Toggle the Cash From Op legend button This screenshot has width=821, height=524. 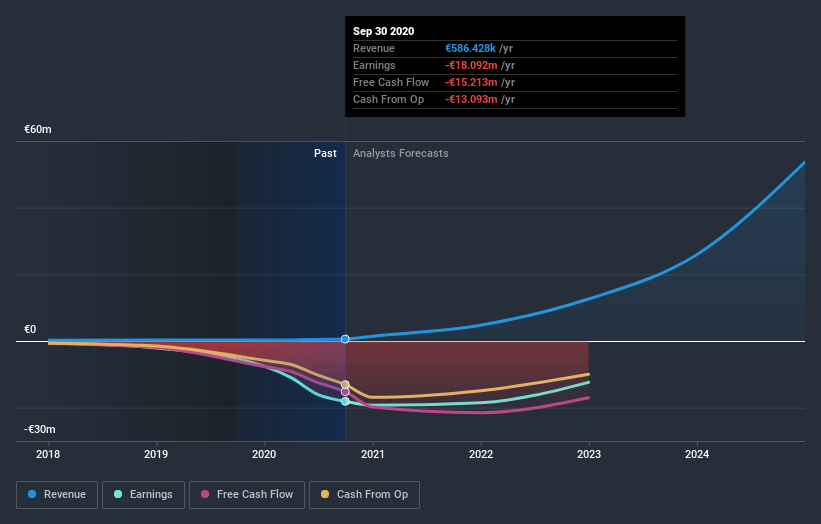tap(364, 495)
